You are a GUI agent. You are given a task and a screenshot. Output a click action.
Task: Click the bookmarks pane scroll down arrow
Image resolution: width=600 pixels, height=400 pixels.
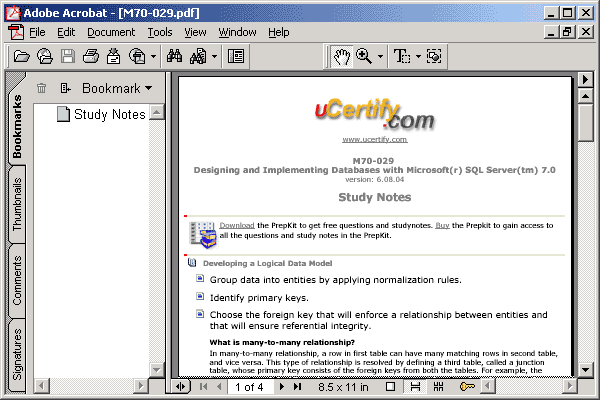(x=157, y=370)
